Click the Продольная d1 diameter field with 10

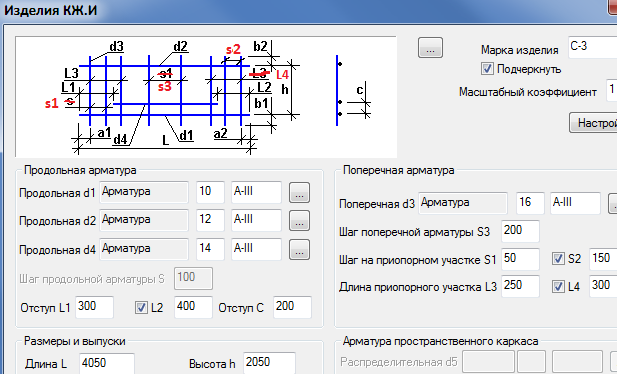(210, 192)
